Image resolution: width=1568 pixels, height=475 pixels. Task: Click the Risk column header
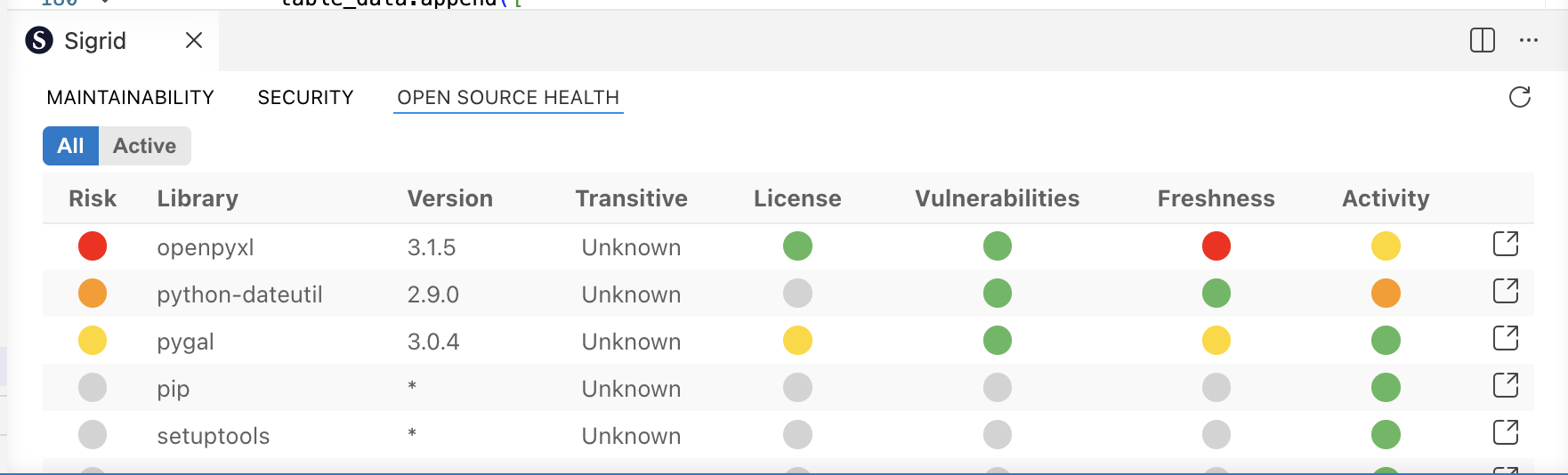[93, 198]
